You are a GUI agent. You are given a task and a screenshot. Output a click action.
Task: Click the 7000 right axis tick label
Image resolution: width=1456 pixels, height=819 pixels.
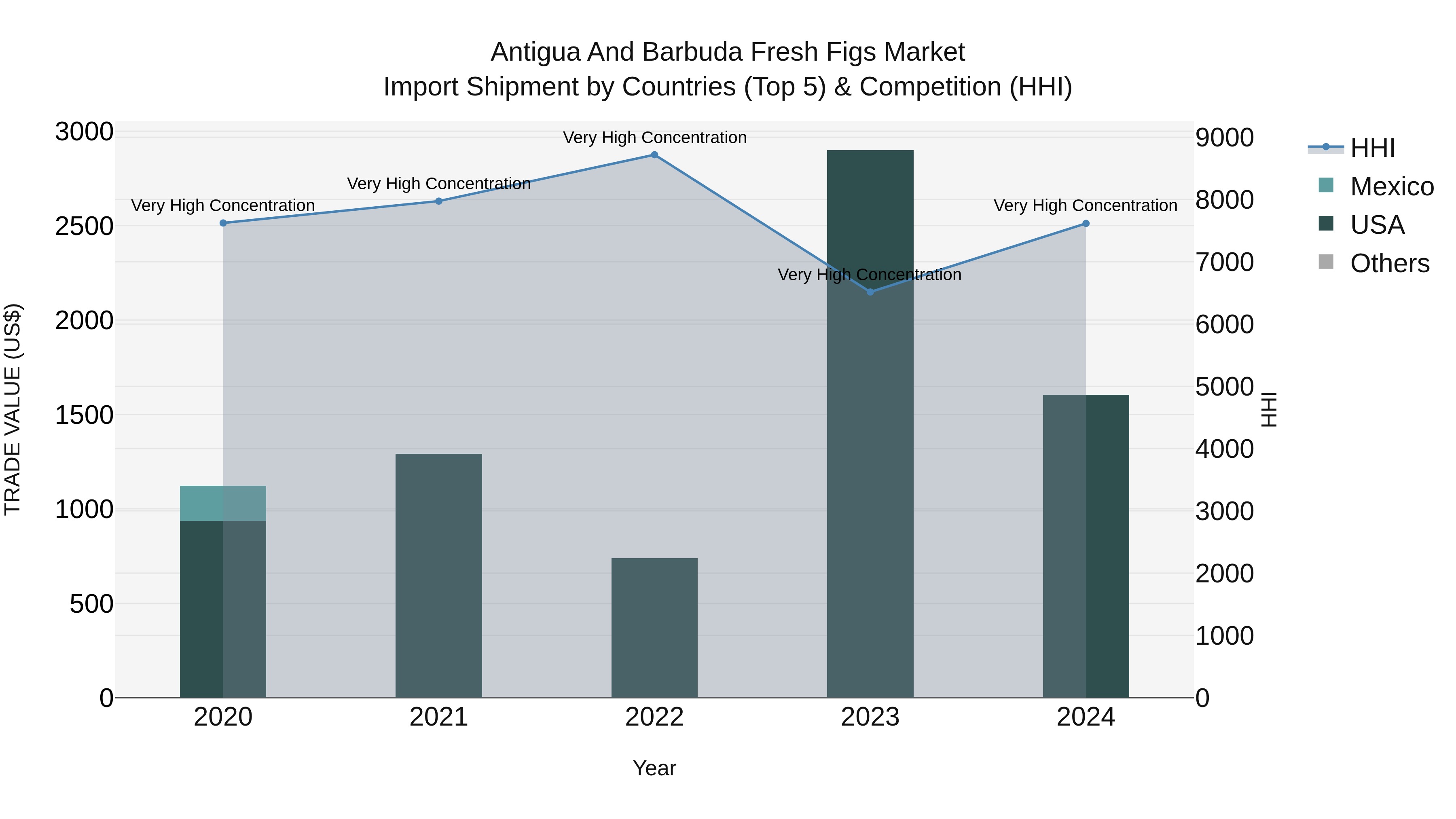(x=1225, y=262)
